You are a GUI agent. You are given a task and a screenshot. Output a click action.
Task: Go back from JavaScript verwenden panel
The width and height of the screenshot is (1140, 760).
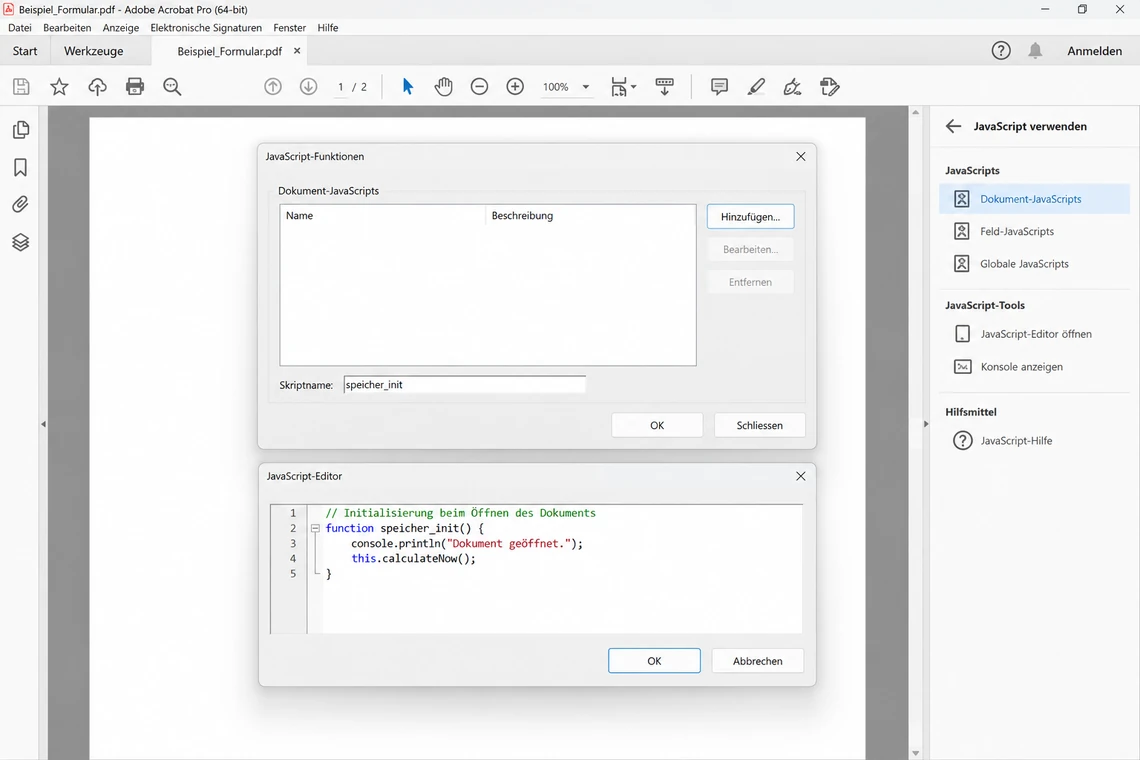point(953,127)
